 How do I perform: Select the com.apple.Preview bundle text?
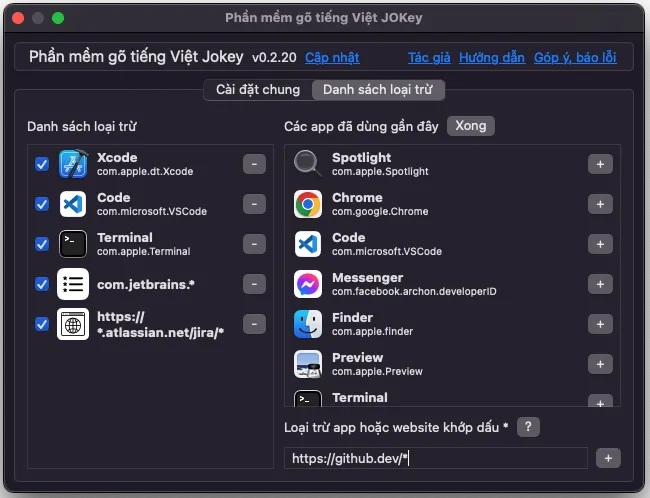point(377,372)
